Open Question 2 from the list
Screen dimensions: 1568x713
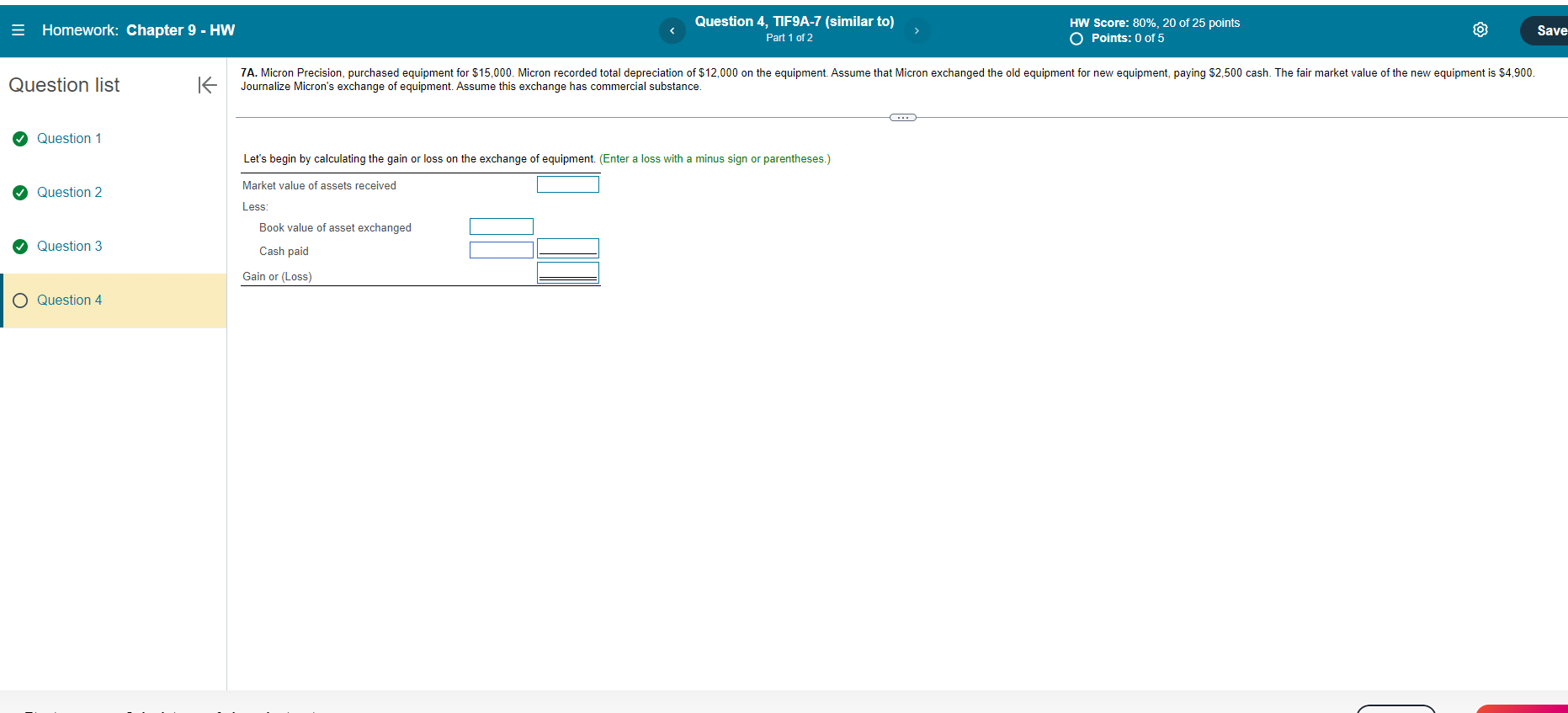[x=69, y=193]
